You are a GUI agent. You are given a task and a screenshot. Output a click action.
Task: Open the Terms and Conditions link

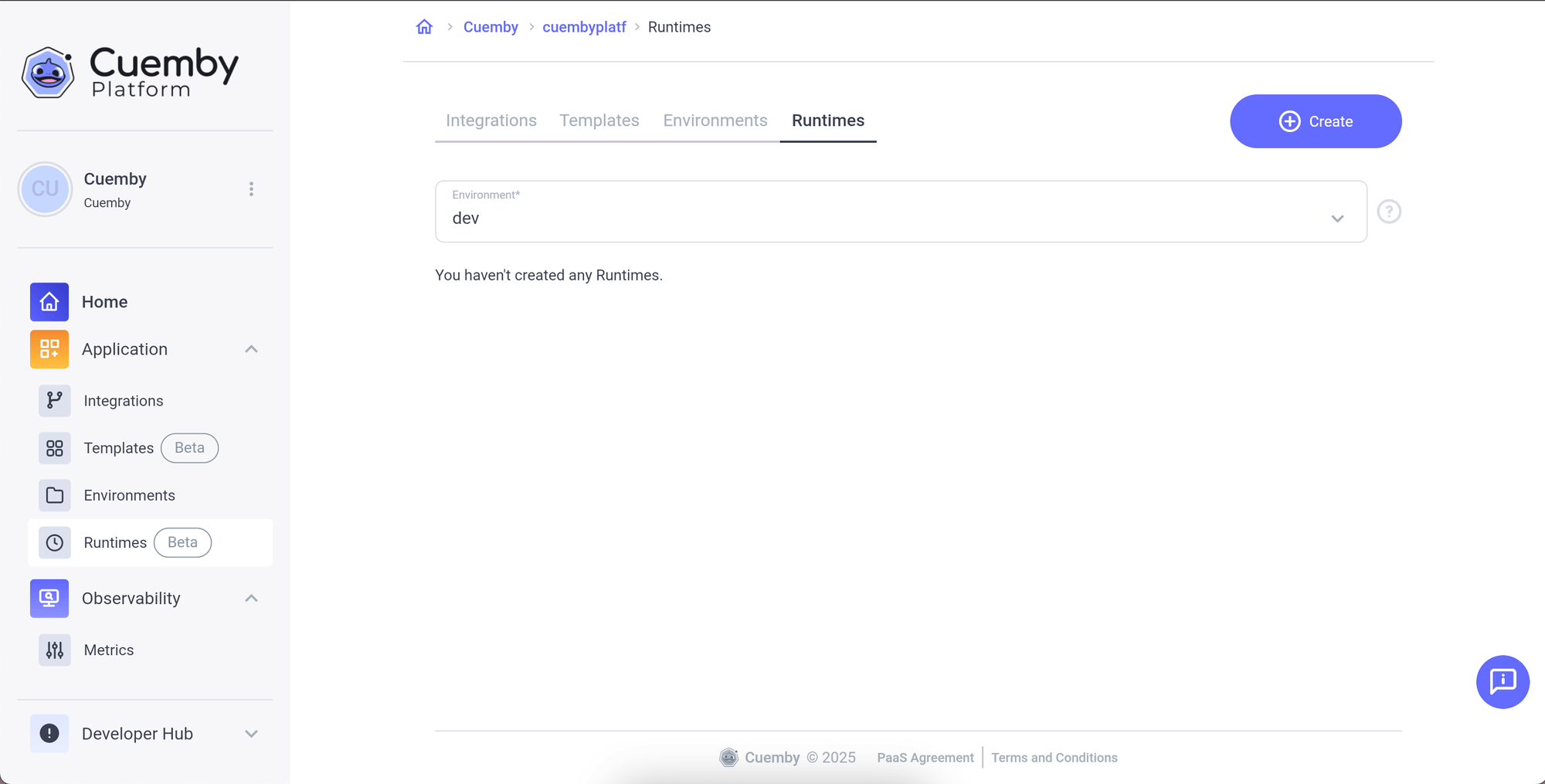1054,758
